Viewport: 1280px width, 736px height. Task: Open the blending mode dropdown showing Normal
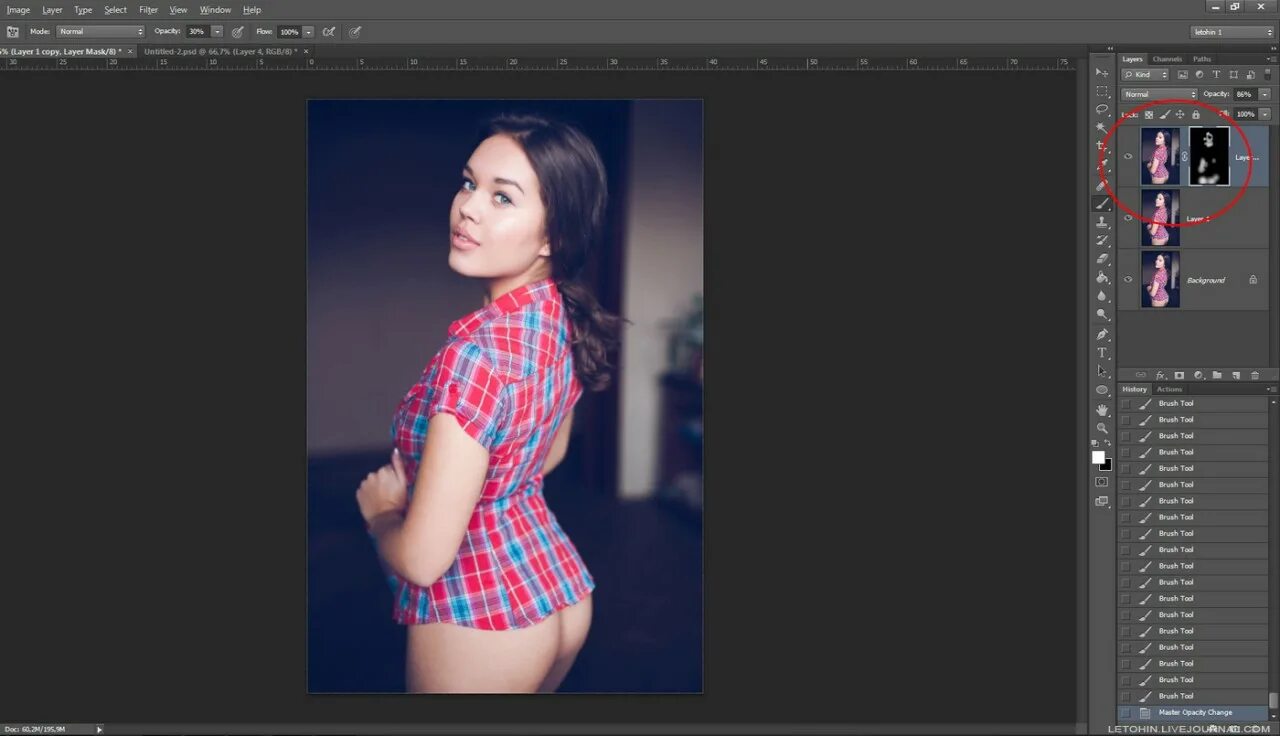(1158, 94)
